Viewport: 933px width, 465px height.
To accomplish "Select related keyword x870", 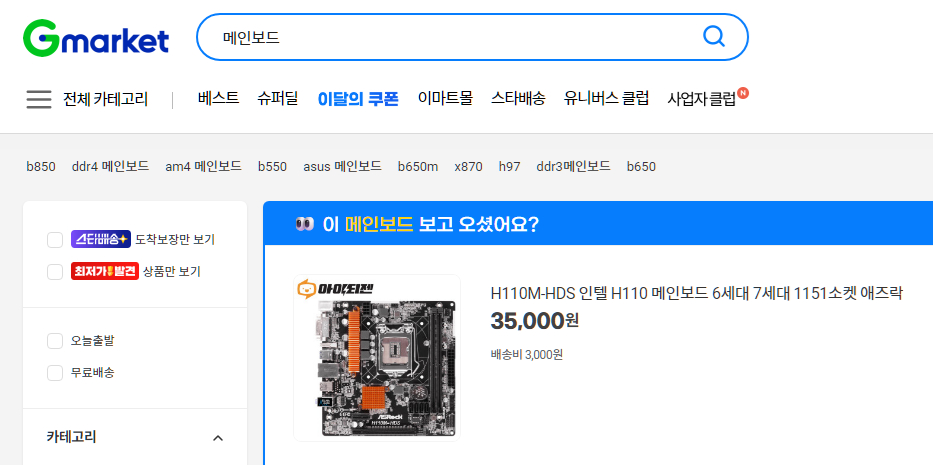I will [x=468, y=167].
